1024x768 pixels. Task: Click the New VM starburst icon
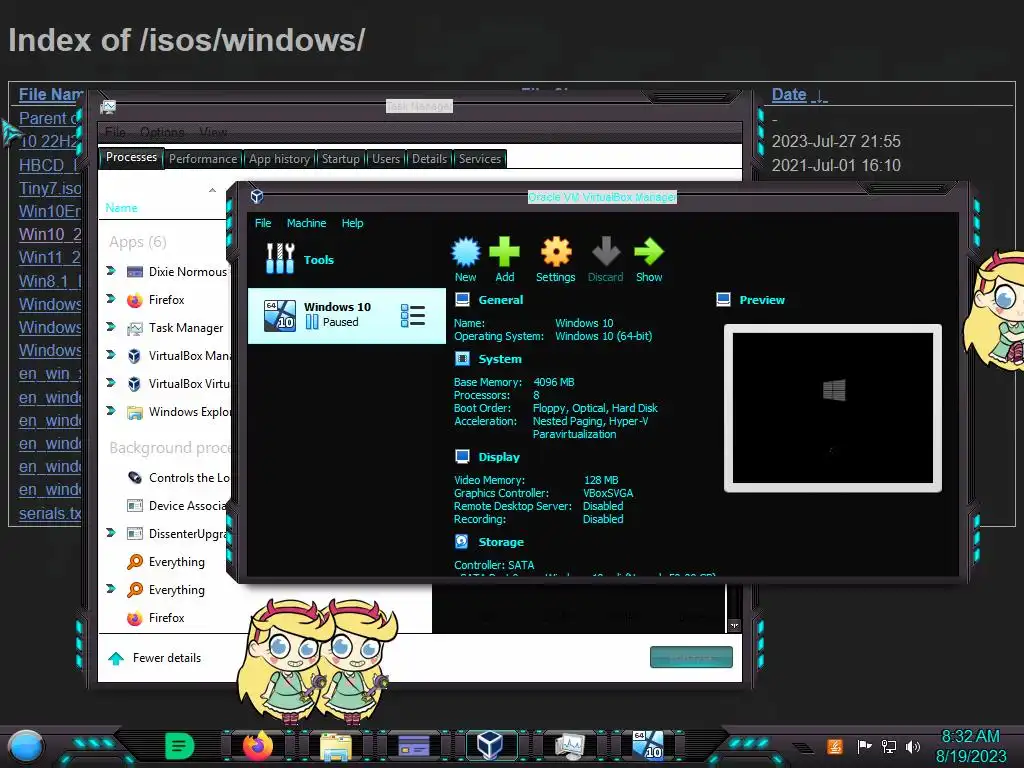pyautogui.click(x=466, y=252)
